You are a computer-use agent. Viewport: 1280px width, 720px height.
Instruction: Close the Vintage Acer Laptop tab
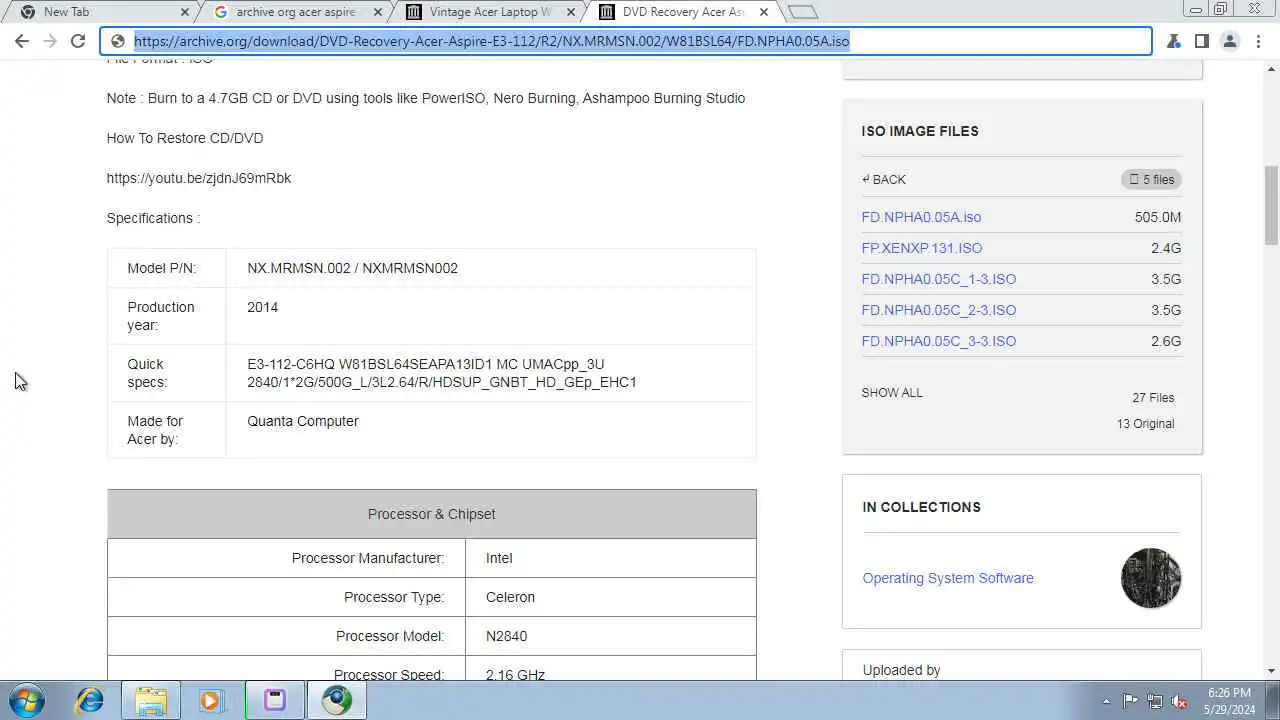572,12
